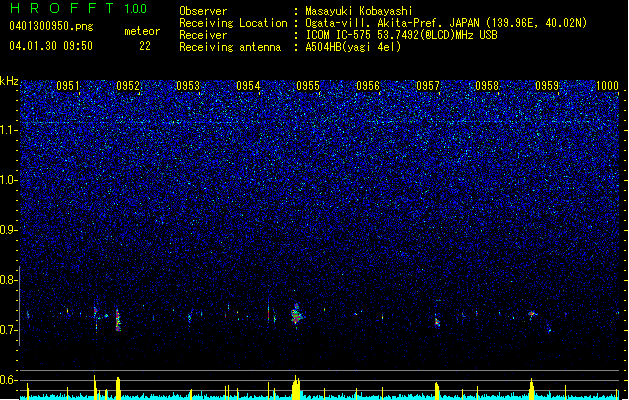Image resolution: width=629 pixels, height=400 pixels.
Task: Click the 0953 time marker
Action: coord(188,86)
